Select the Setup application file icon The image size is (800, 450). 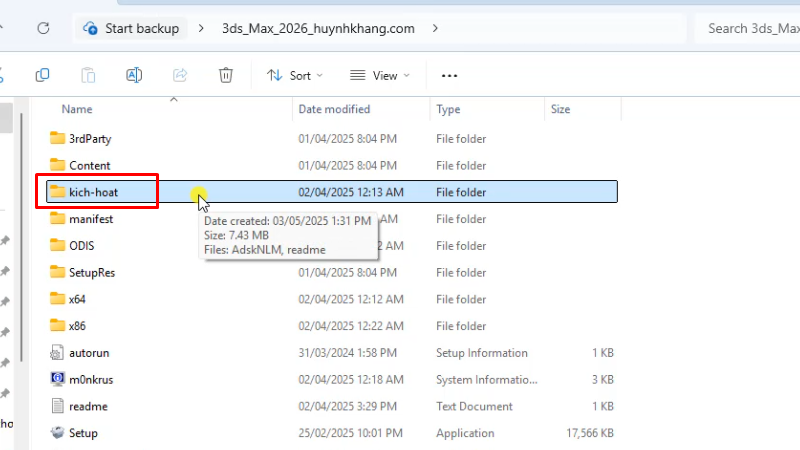(58, 433)
